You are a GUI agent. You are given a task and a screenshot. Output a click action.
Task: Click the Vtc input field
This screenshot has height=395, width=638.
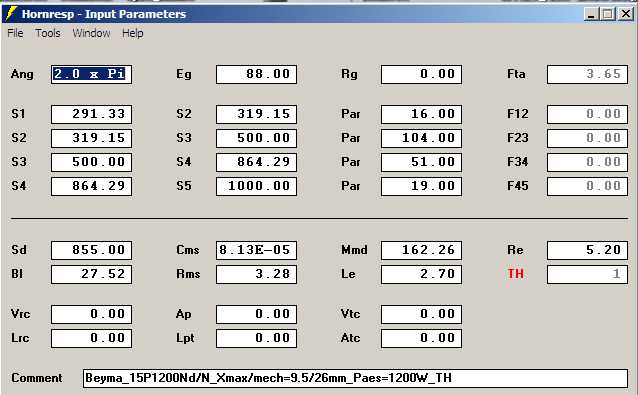click(x=421, y=314)
